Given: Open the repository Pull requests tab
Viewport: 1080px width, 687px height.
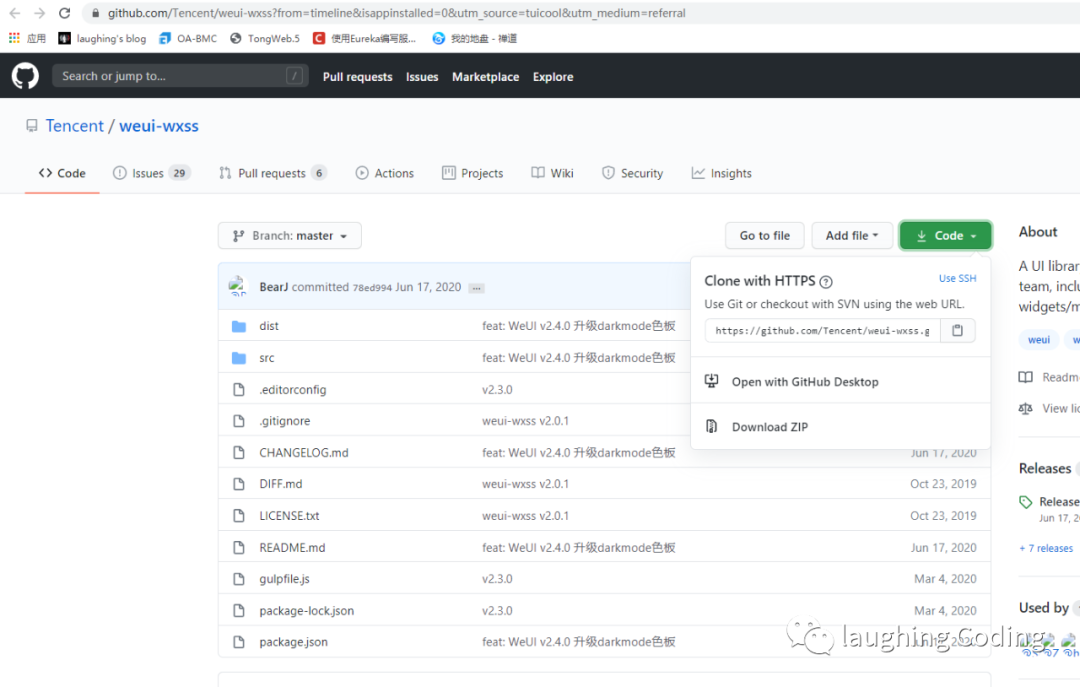Looking at the screenshot, I should click(x=272, y=173).
